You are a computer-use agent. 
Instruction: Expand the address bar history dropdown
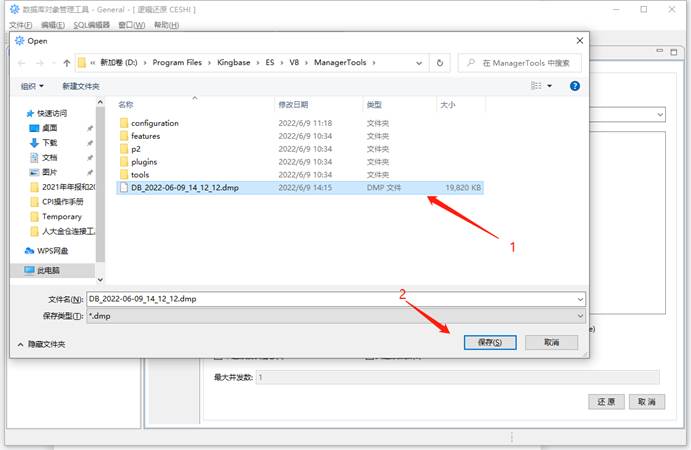(x=419, y=63)
